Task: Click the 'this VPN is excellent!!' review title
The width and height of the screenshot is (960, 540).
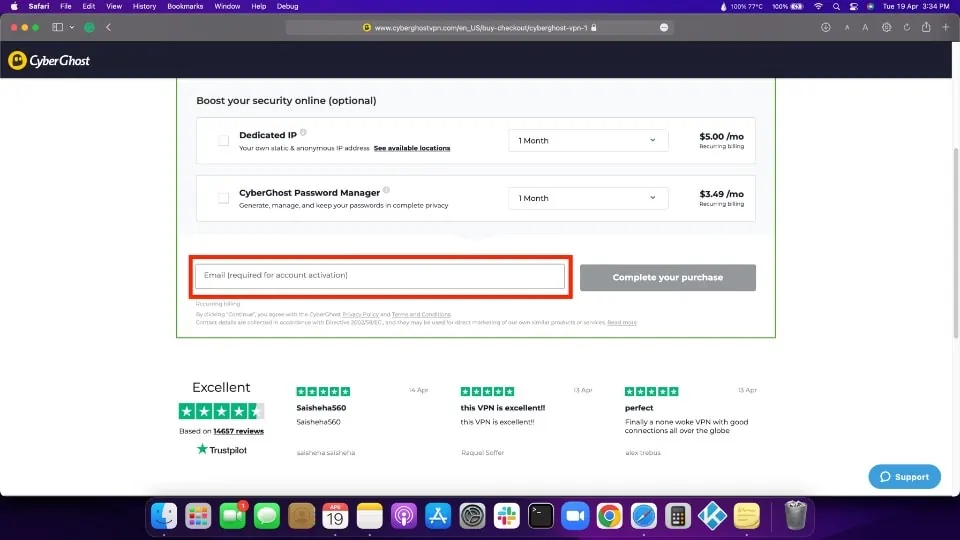Action: pyautogui.click(x=503, y=408)
